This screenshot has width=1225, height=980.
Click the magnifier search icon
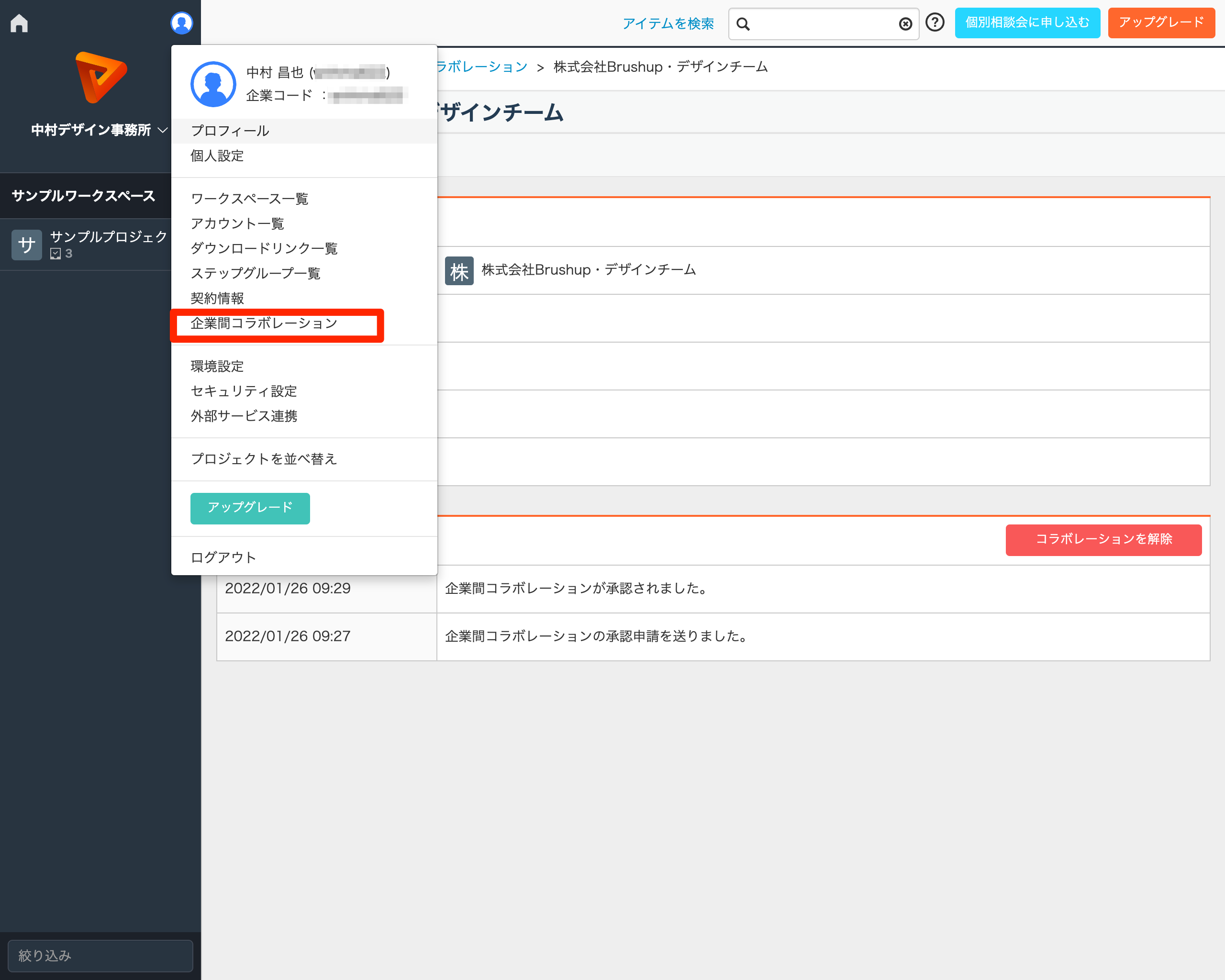(x=743, y=24)
